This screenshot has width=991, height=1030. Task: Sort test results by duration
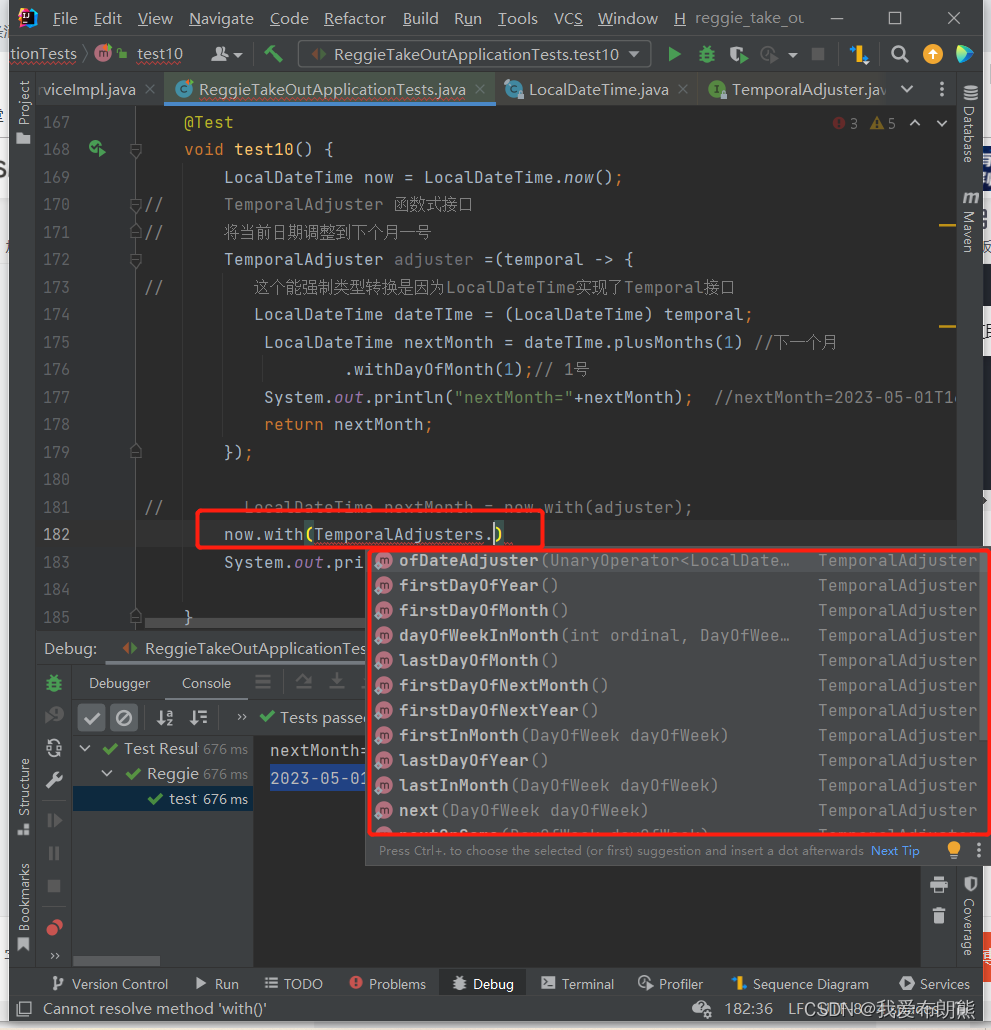tap(198, 717)
